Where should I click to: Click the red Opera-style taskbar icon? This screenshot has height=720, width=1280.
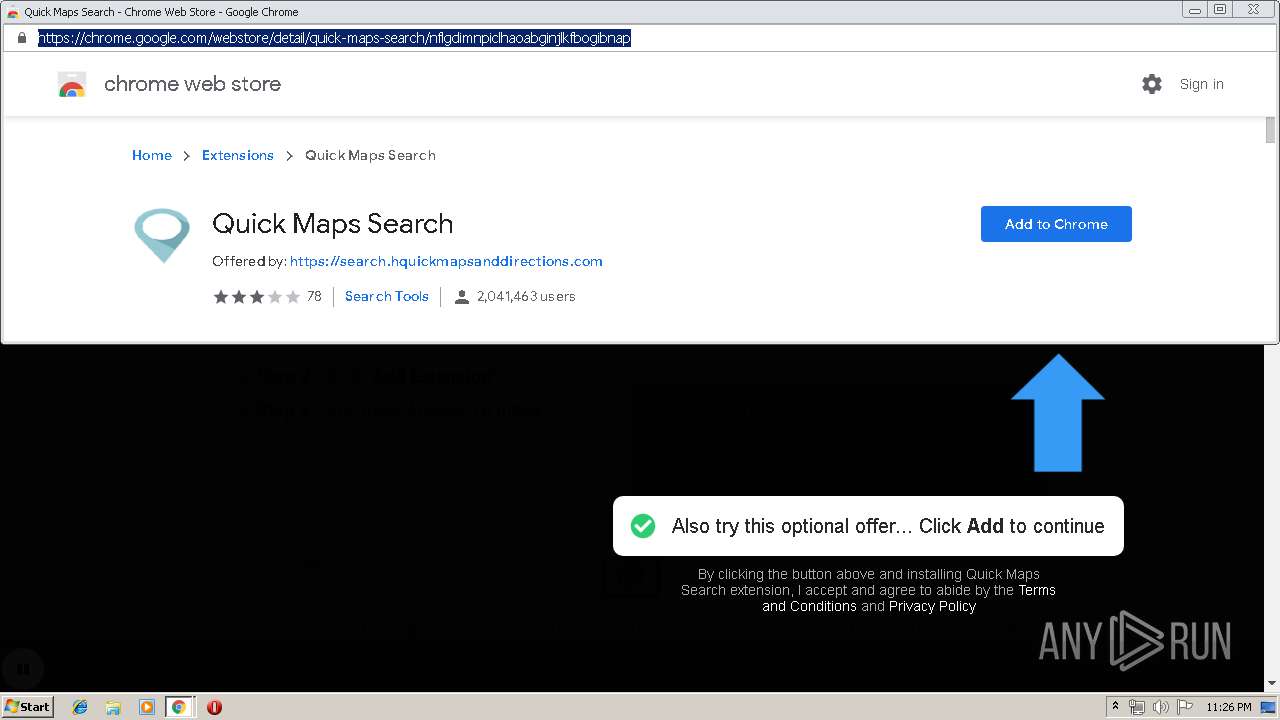point(214,707)
